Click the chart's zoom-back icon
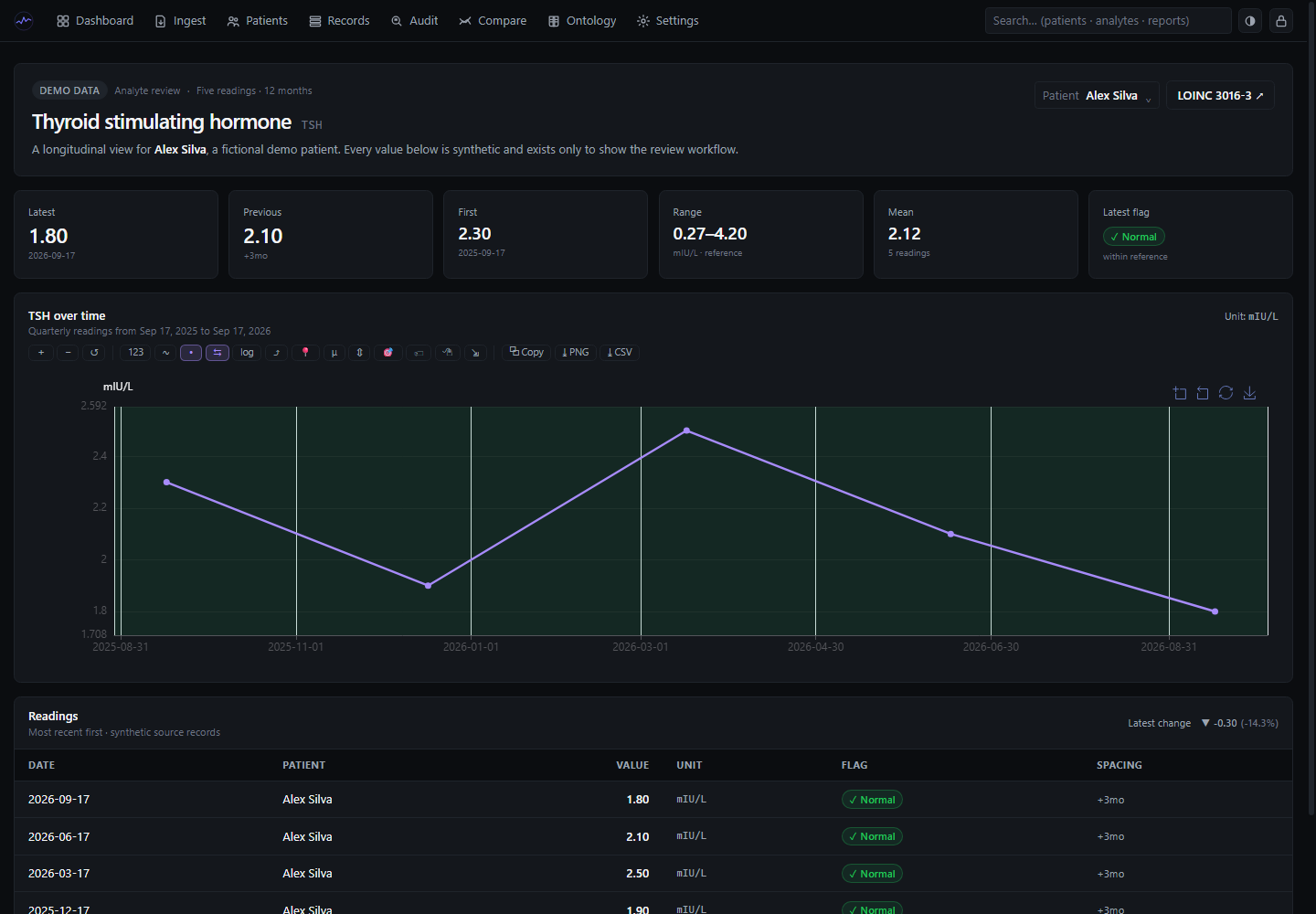Image resolution: width=1316 pixels, height=914 pixels. 1203,393
